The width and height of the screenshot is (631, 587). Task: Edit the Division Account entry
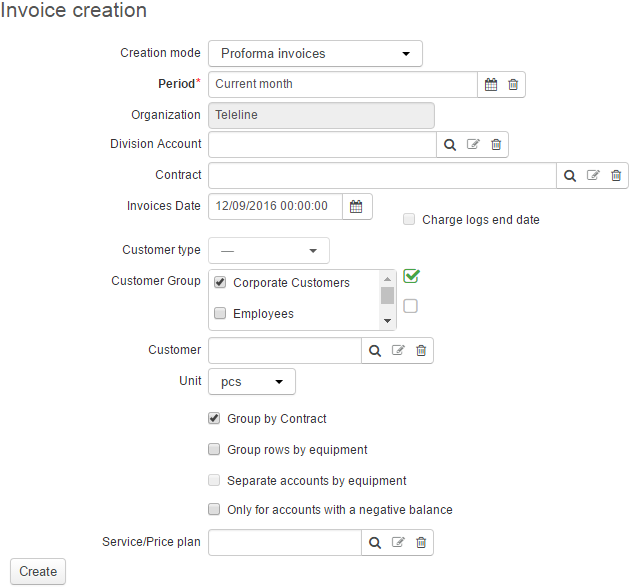point(473,144)
